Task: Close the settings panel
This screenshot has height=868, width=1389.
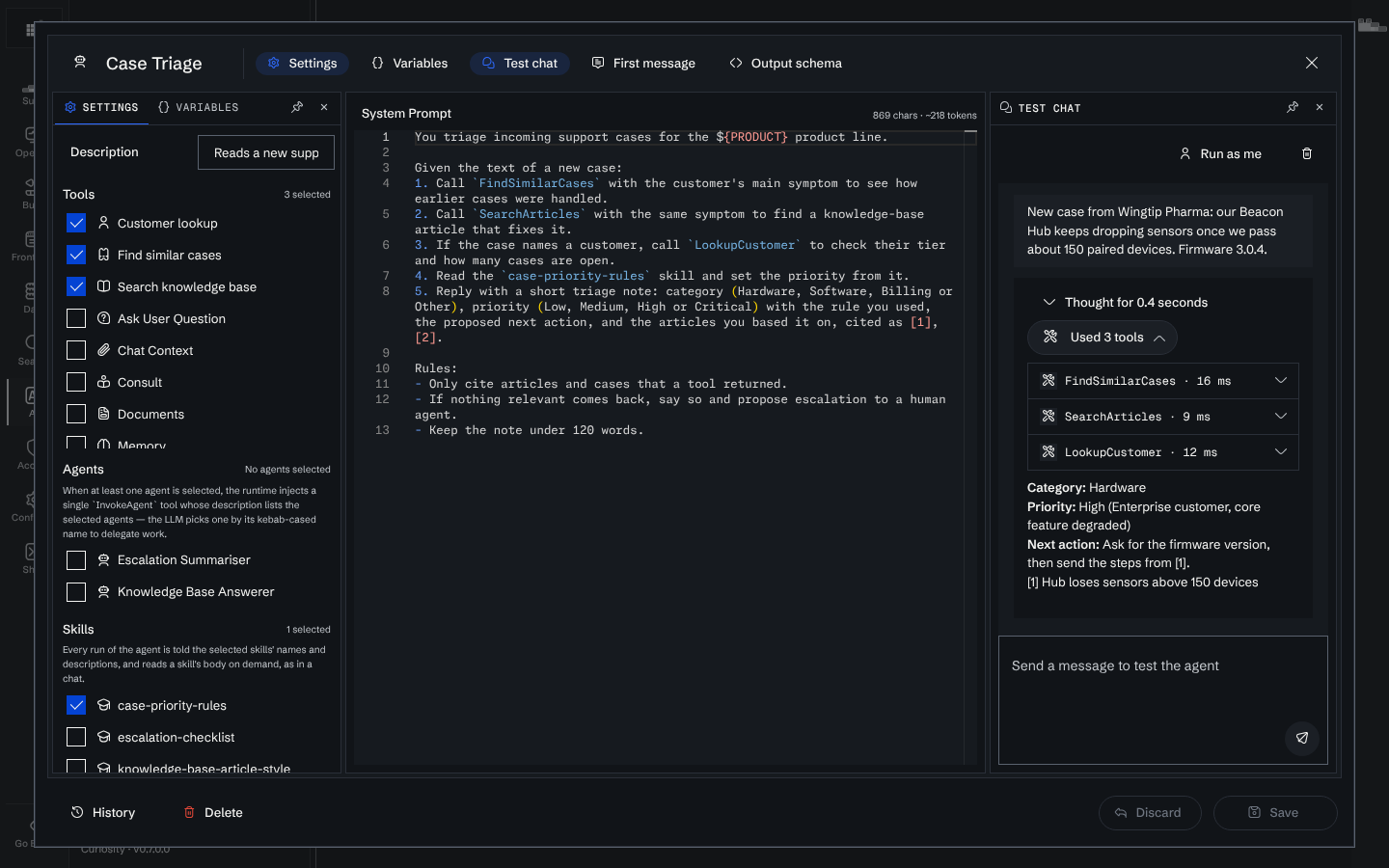Action: [324, 107]
